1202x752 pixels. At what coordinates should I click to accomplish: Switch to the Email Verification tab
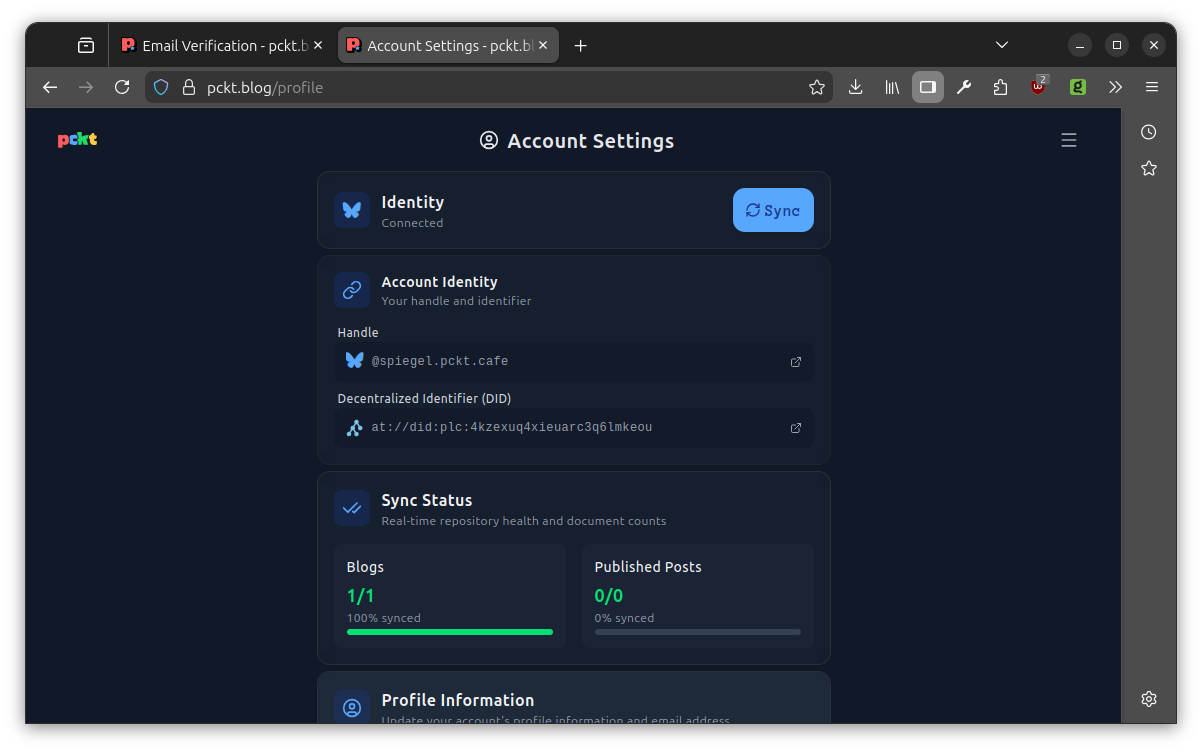[213, 44]
